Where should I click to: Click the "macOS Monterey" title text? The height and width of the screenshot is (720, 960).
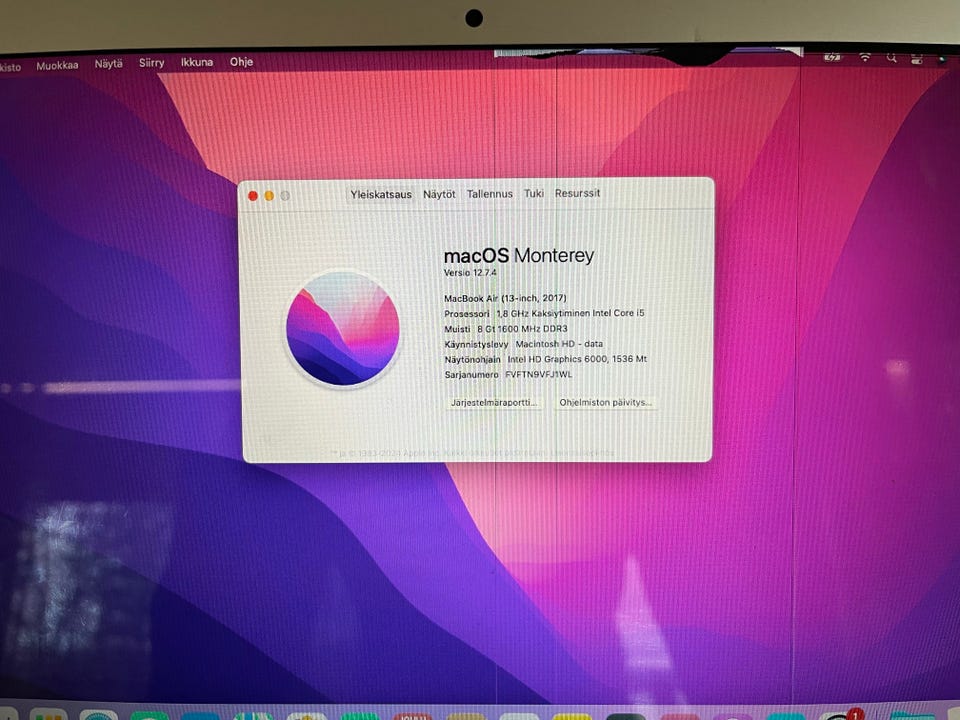point(519,255)
